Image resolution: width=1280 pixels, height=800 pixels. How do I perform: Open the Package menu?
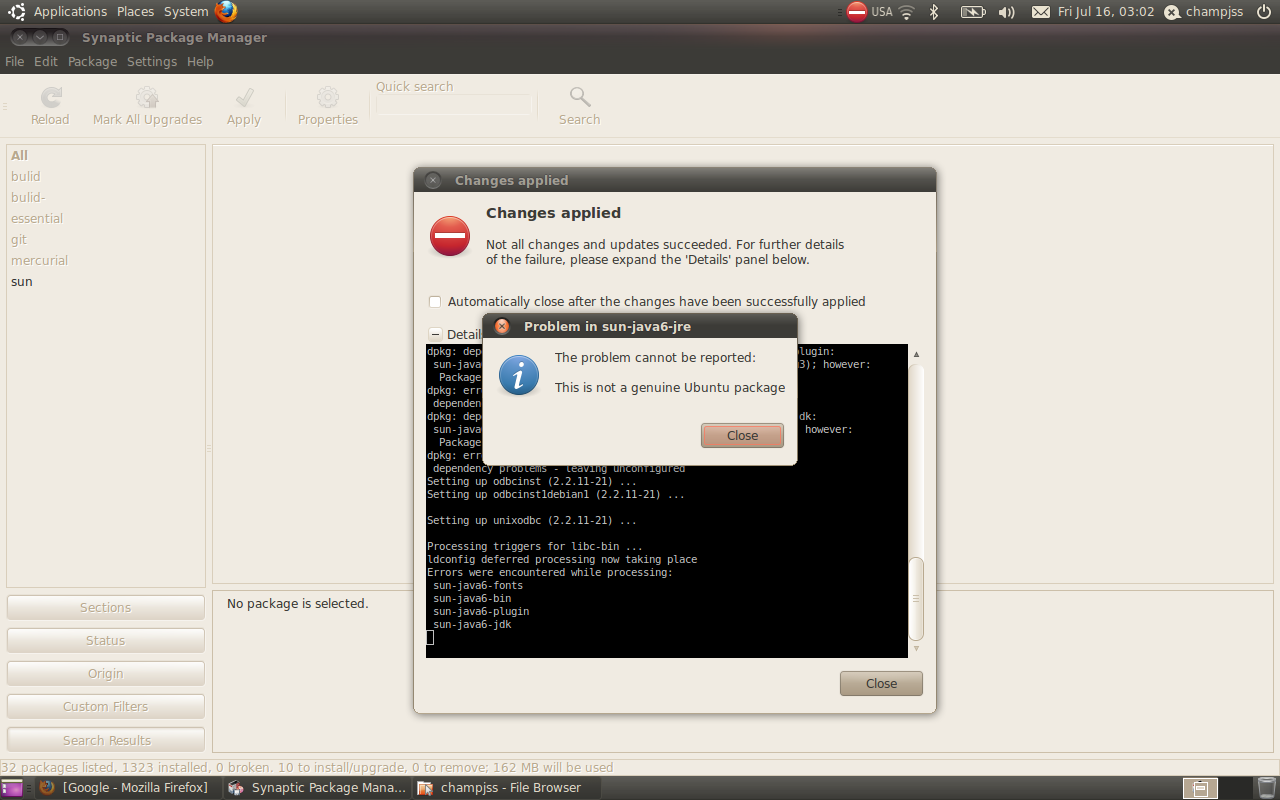coord(93,62)
